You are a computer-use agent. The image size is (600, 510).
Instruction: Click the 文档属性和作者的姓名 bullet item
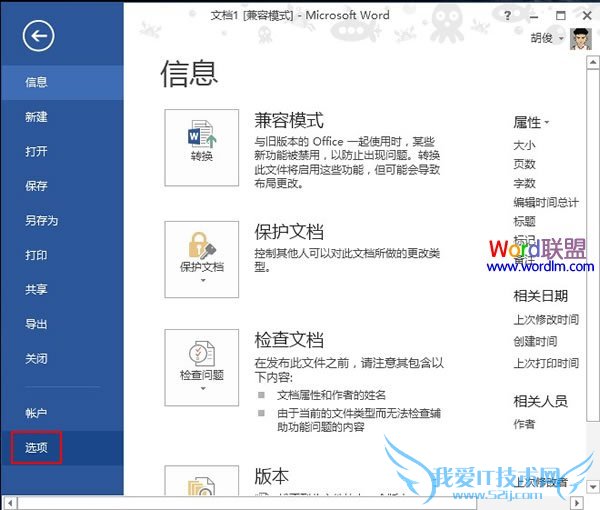click(331, 395)
